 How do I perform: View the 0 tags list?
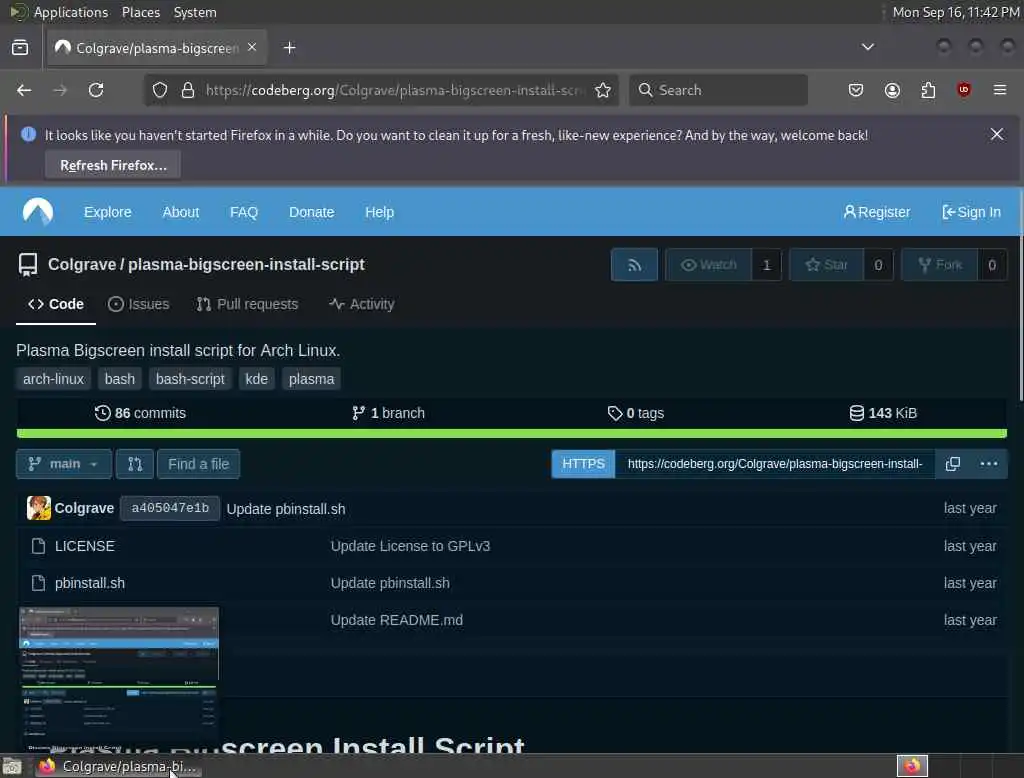point(635,413)
